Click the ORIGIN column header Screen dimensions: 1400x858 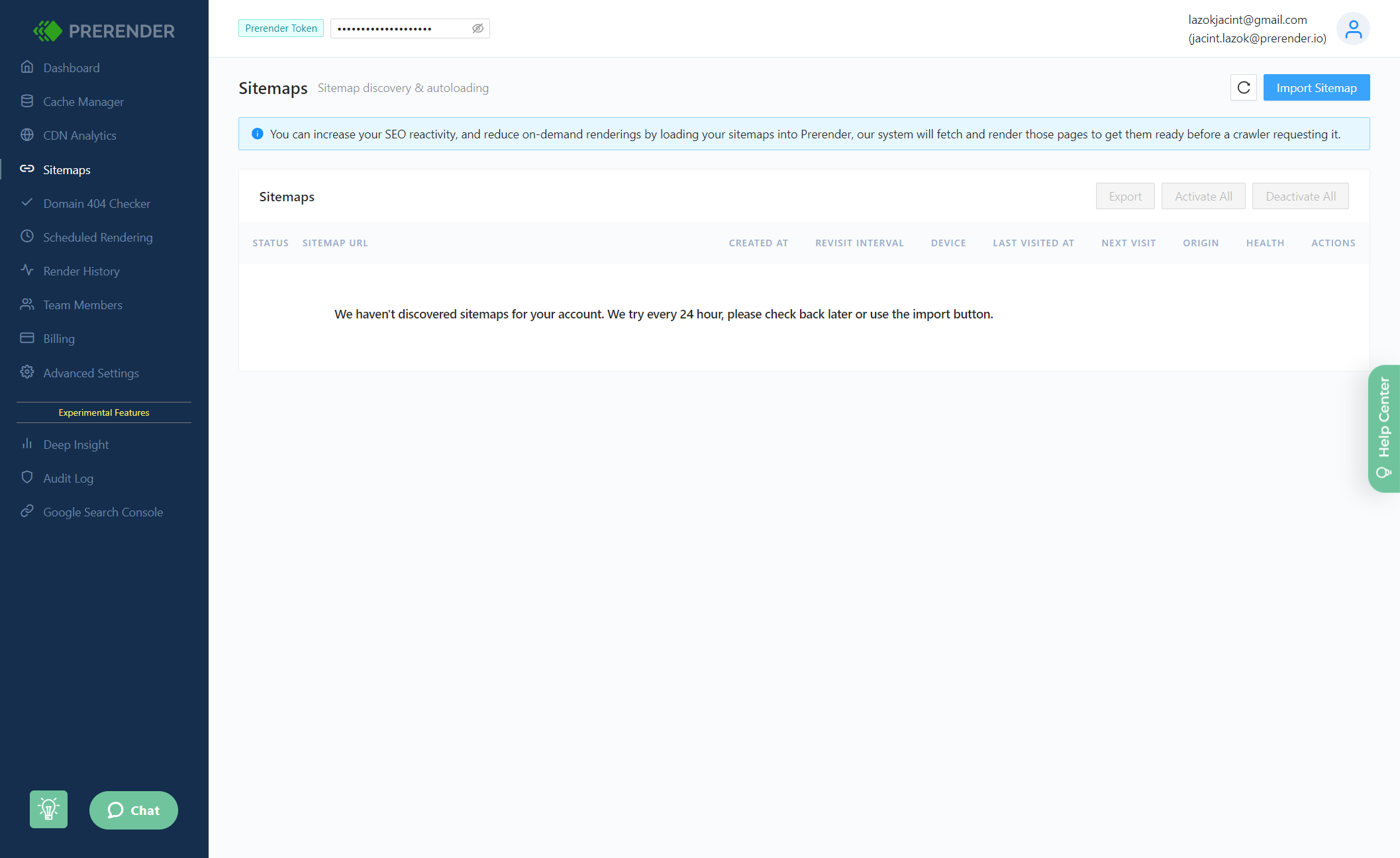coord(1201,243)
